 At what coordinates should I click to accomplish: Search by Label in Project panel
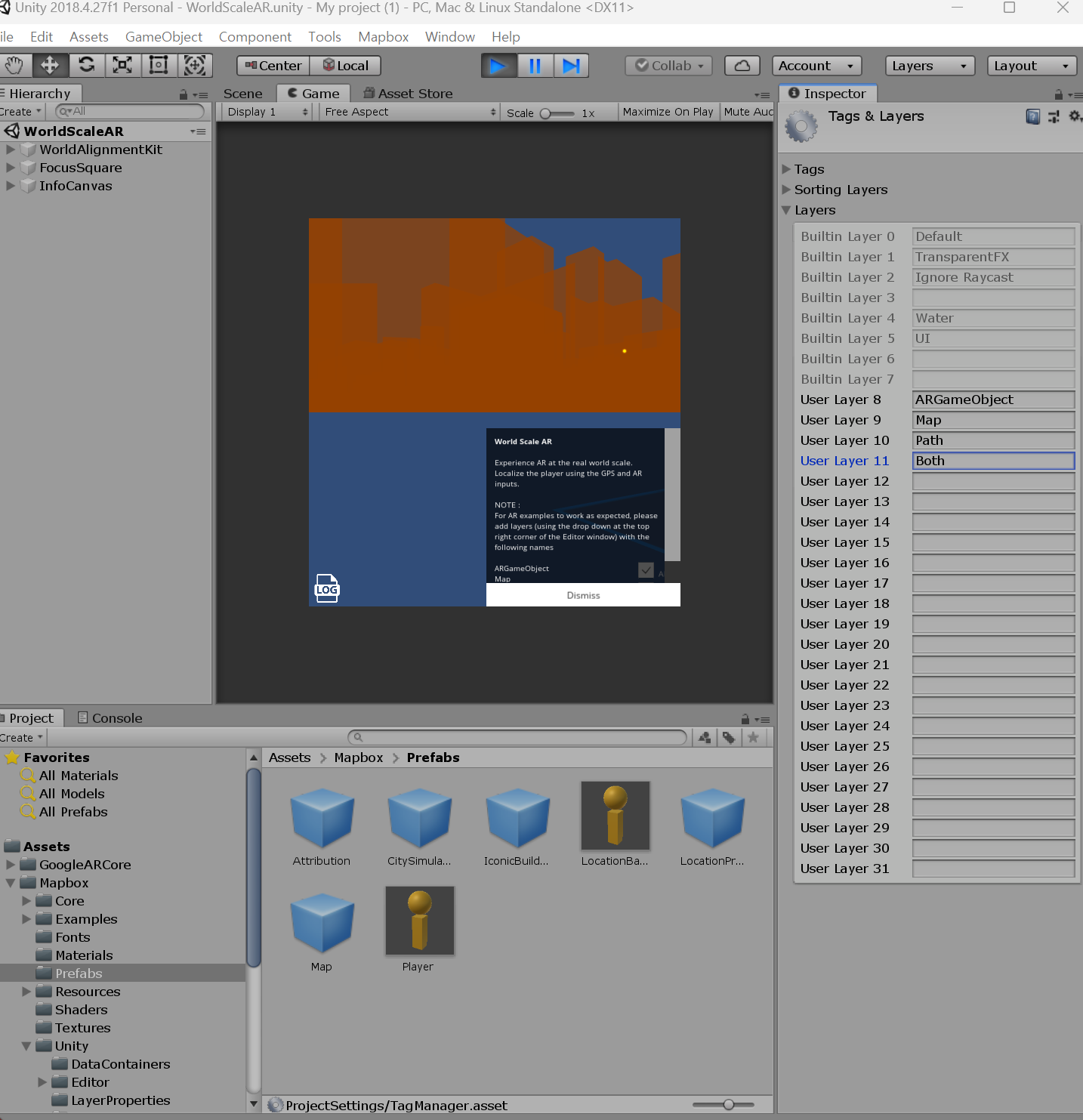(x=729, y=738)
